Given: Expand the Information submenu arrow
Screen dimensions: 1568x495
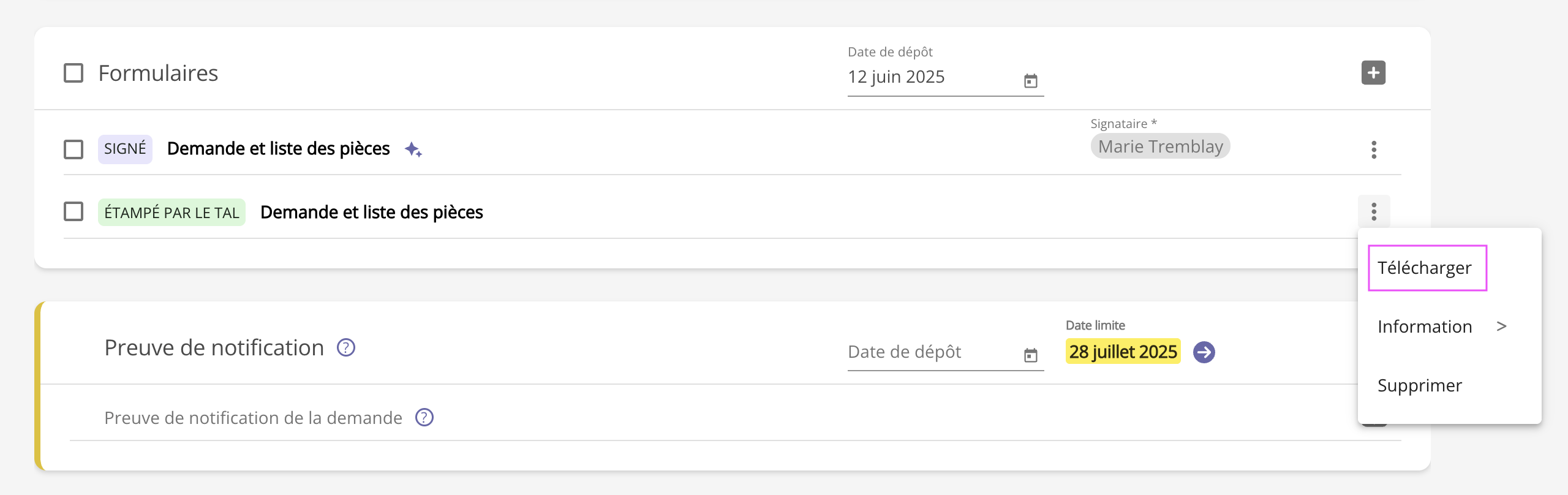Looking at the screenshot, I should pos(1501,327).
